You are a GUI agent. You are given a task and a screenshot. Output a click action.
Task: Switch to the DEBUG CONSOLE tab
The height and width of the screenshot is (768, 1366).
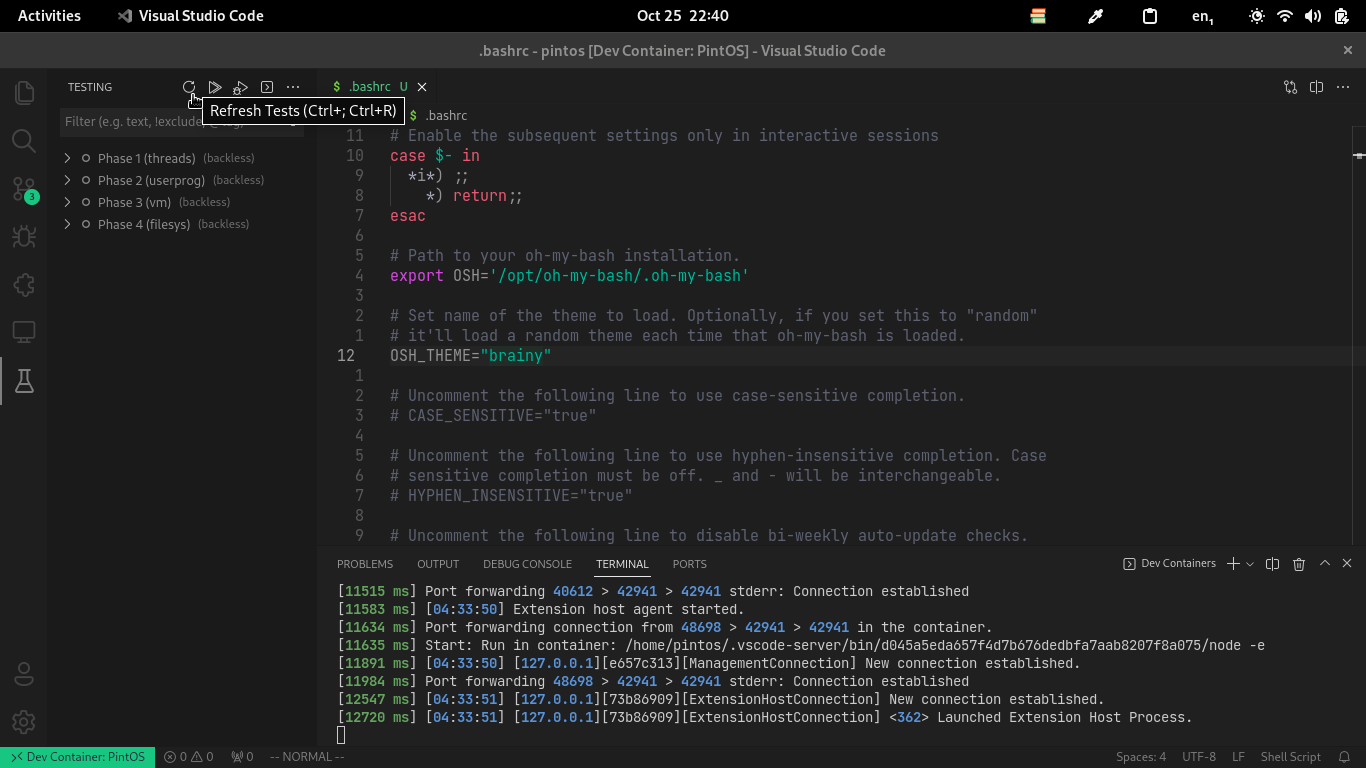pos(527,564)
